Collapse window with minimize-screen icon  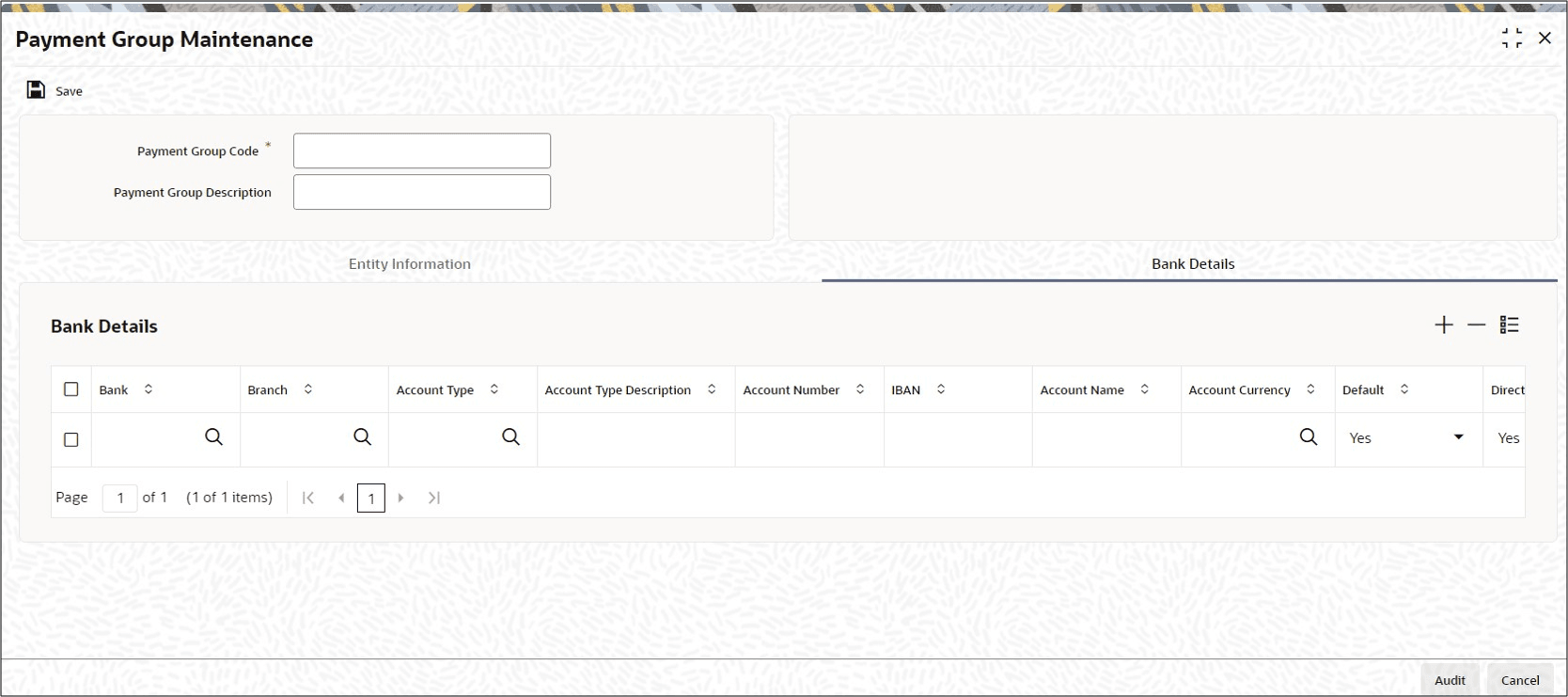pos(1512,39)
